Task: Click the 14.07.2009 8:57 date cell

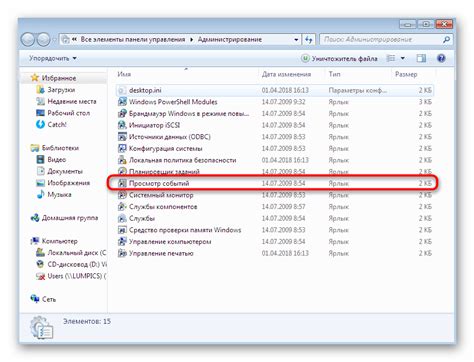Action: click(283, 207)
